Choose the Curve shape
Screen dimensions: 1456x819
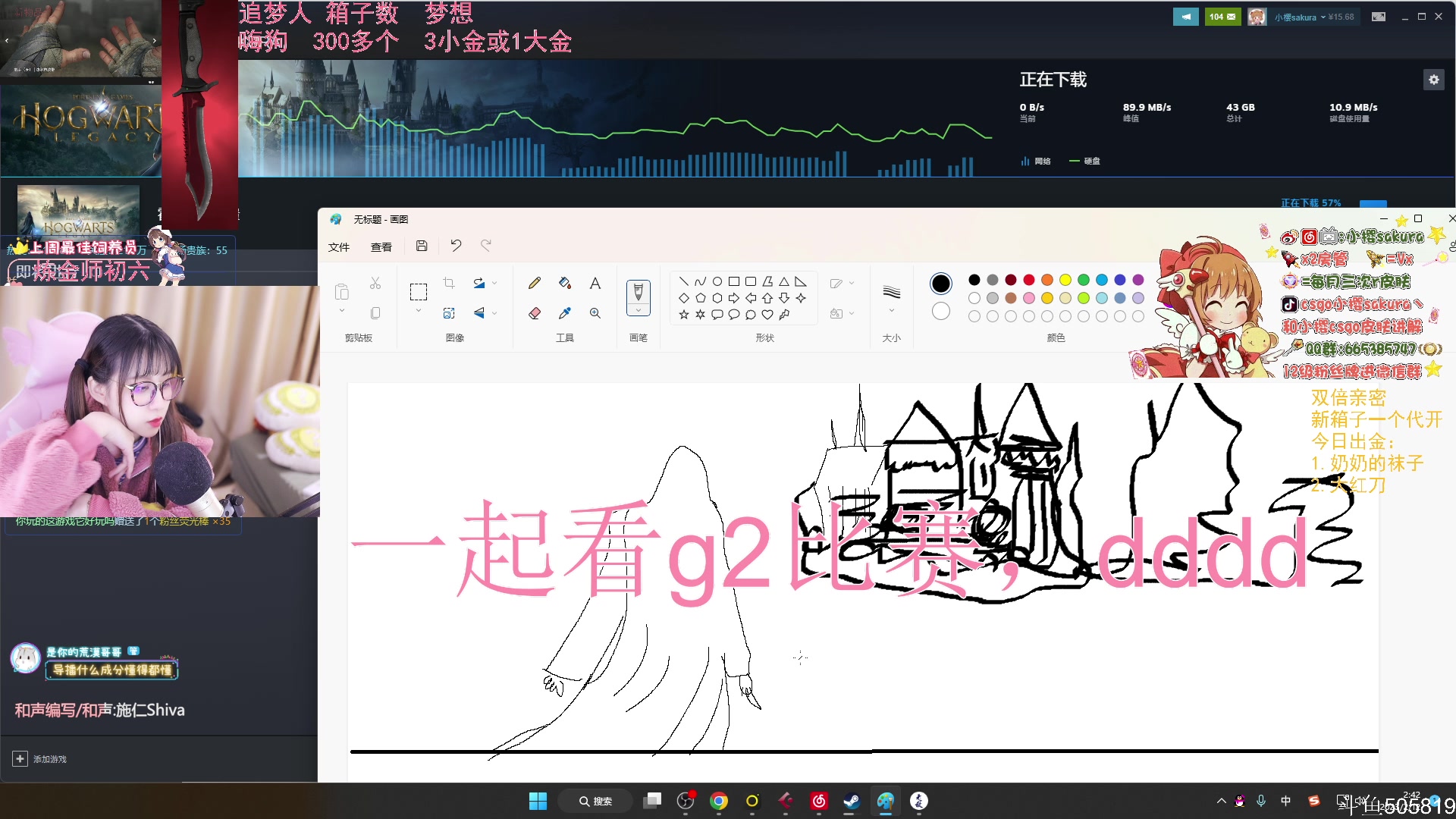pos(701,281)
